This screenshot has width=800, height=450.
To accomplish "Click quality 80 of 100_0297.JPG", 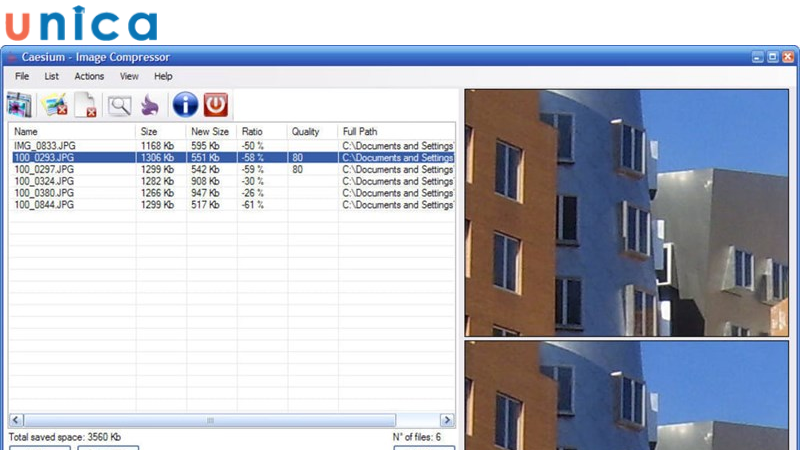I will coord(297,169).
